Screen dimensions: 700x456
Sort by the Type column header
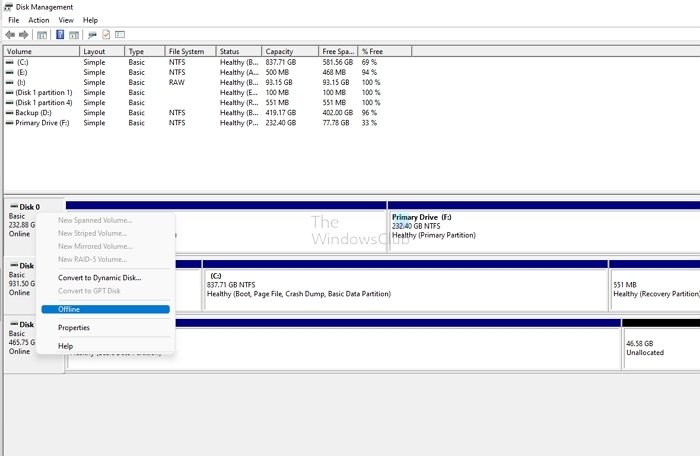[145, 51]
